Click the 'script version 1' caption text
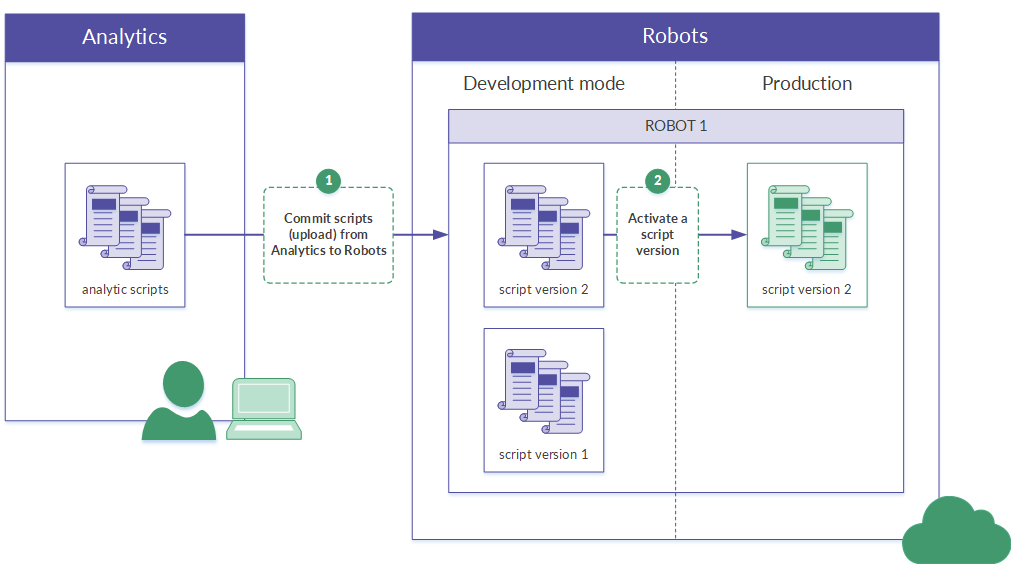Image resolution: width=1012 pixels, height=565 pixels. pyautogui.click(x=543, y=455)
